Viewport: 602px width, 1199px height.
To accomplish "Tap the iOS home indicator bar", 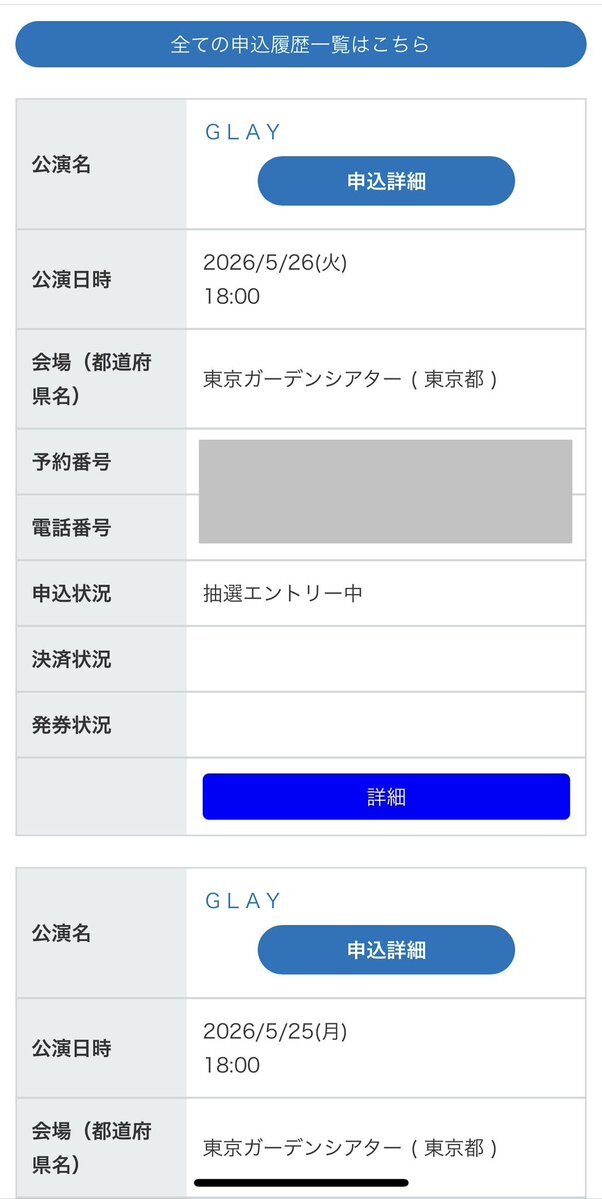I will (x=301, y=1183).
